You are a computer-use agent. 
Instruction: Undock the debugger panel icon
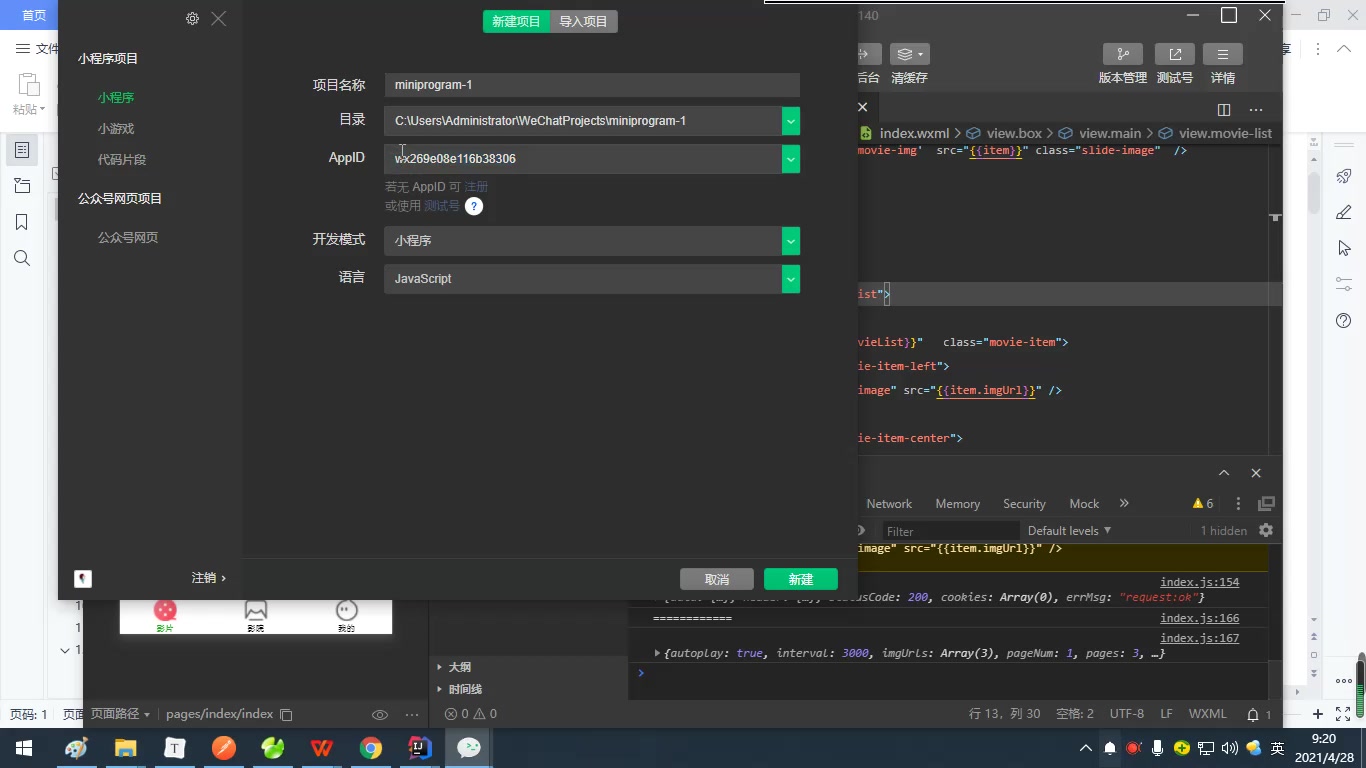point(1266,504)
